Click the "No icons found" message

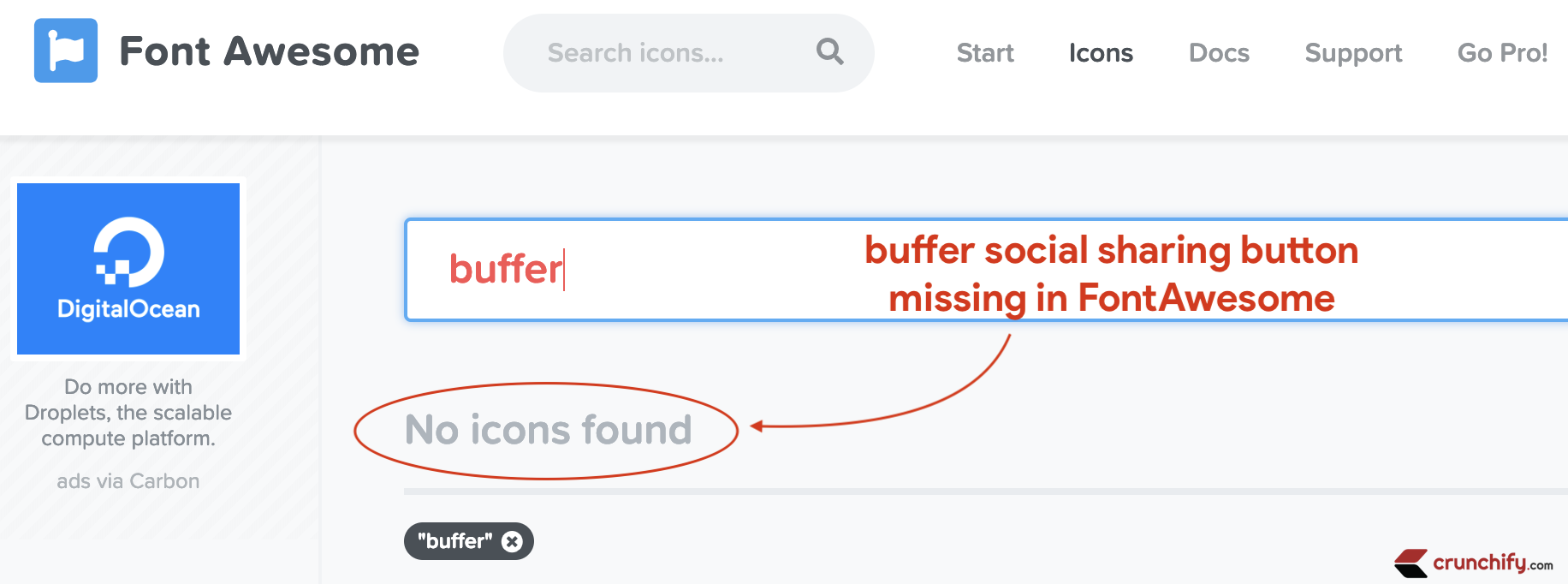click(547, 431)
